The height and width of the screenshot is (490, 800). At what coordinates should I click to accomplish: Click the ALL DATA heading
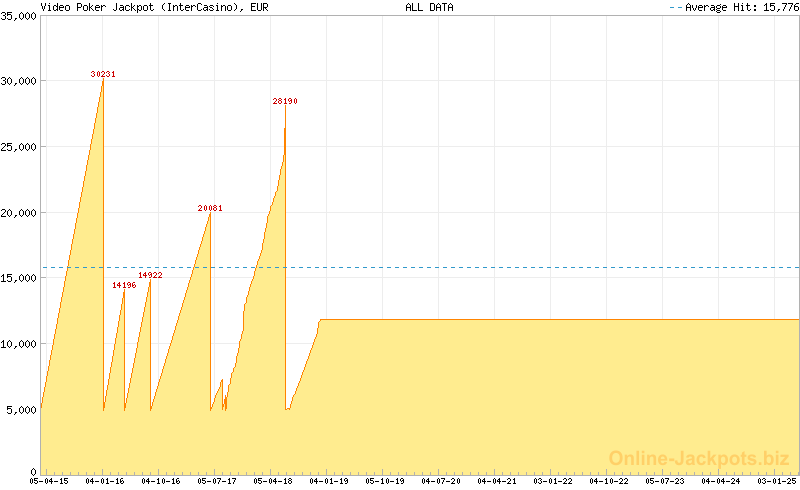pos(429,7)
